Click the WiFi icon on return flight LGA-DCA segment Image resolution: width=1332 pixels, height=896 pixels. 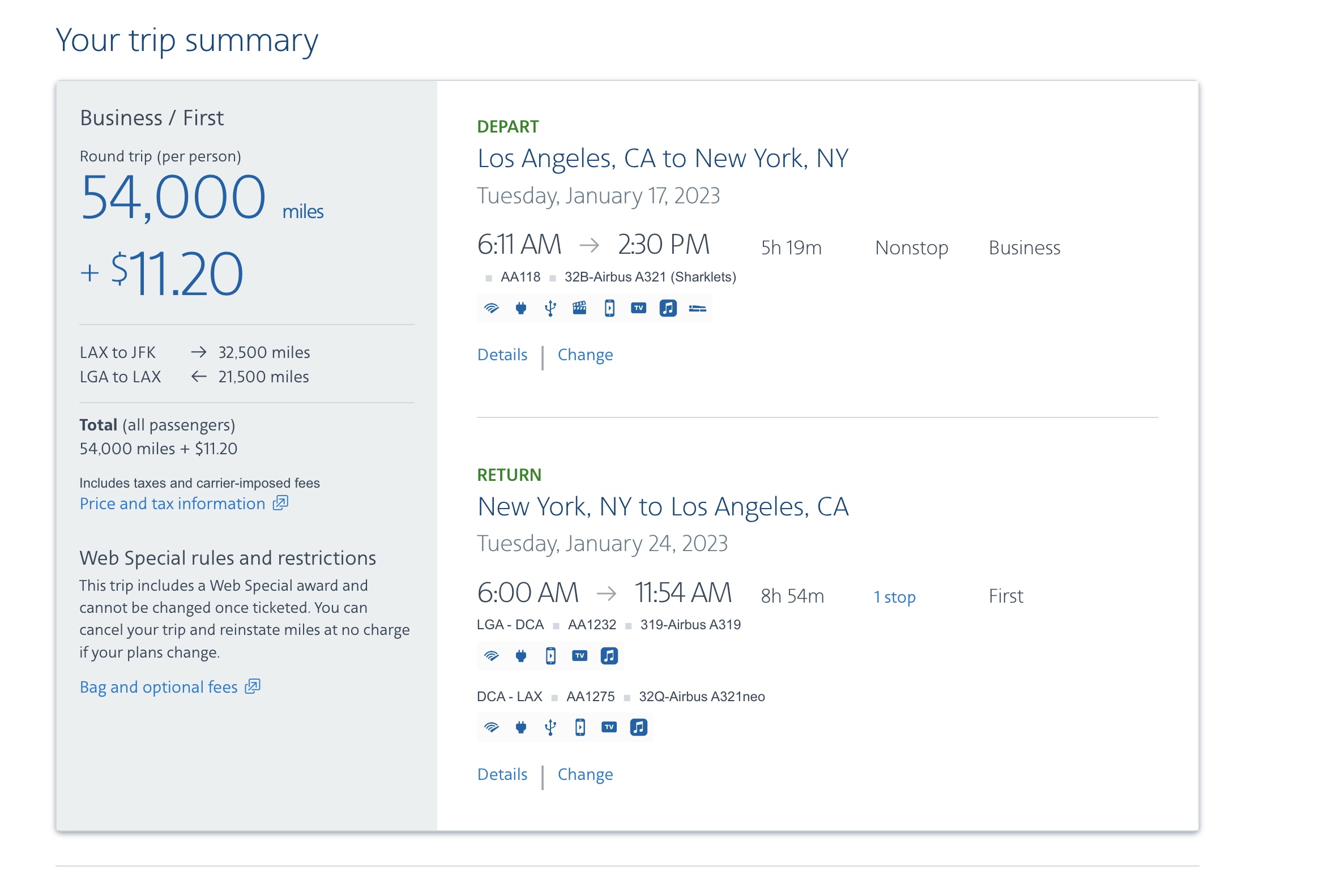490,656
